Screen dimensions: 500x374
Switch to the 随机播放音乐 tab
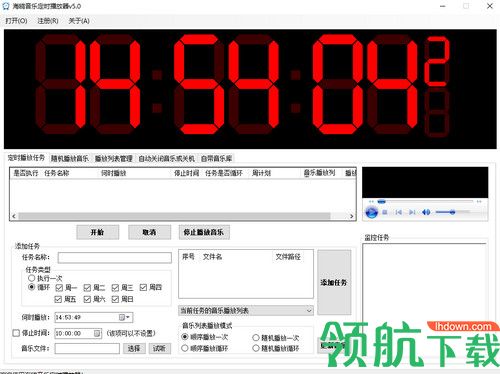70,159
